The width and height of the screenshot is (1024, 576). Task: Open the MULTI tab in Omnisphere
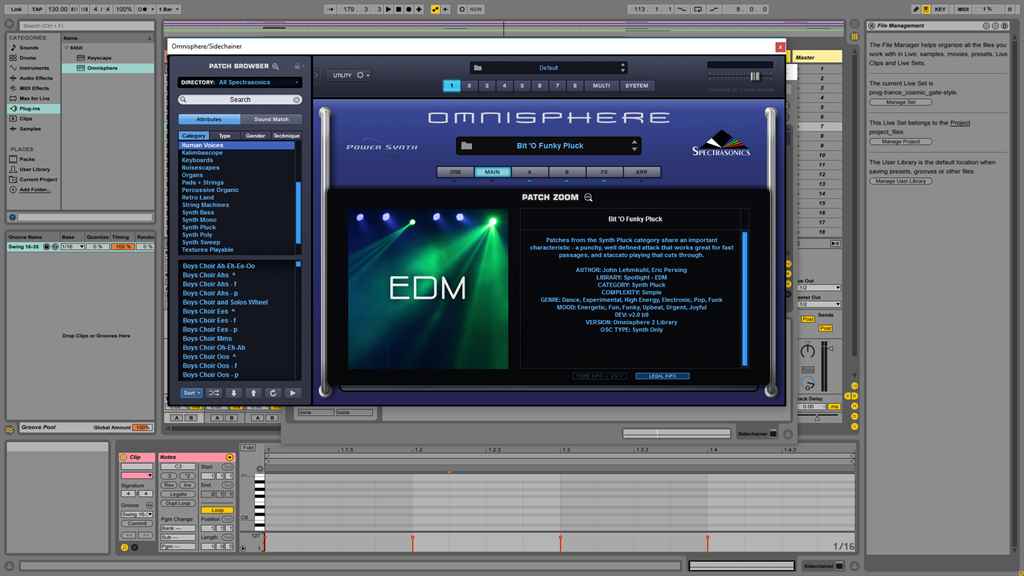(601, 86)
